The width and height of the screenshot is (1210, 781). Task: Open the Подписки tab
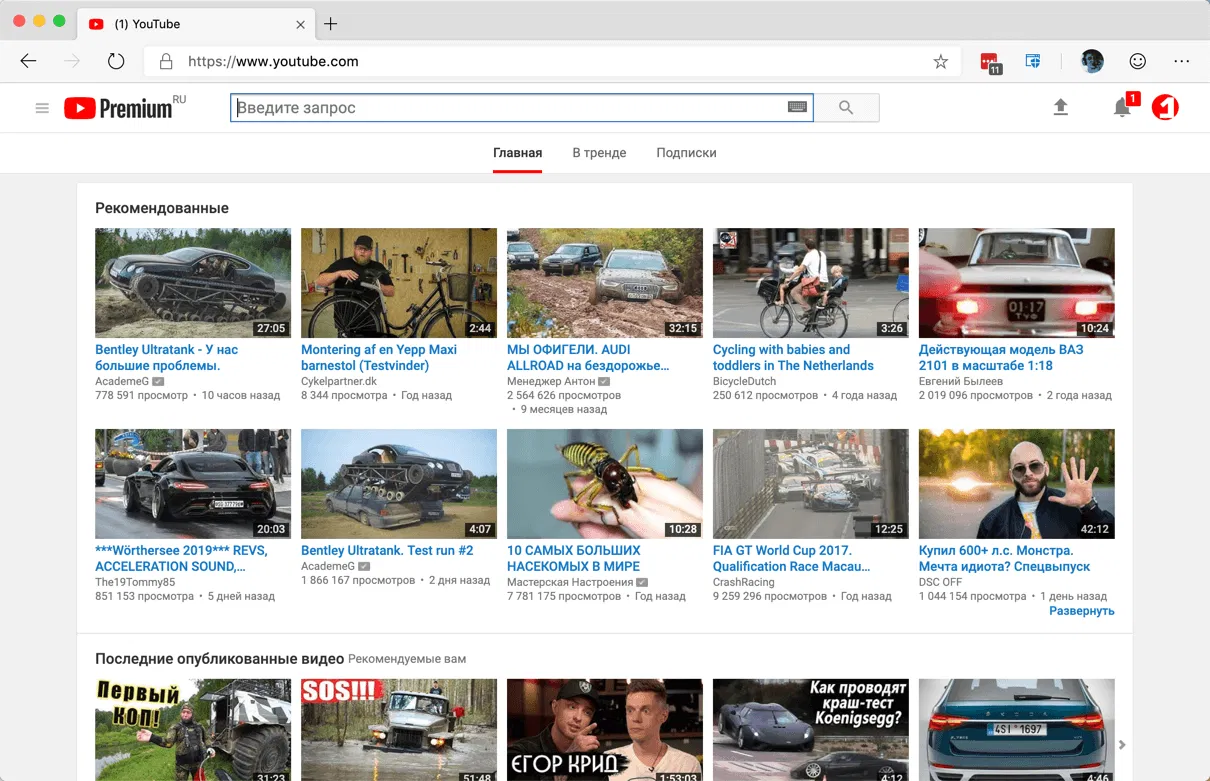[x=686, y=152]
